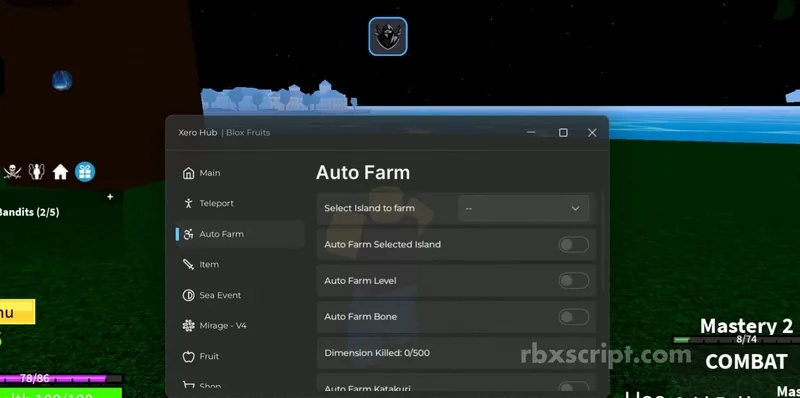Select the Auto Farm tab
This screenshot has height=398, width=800.
pyautogui.click(x=240, y=234)
